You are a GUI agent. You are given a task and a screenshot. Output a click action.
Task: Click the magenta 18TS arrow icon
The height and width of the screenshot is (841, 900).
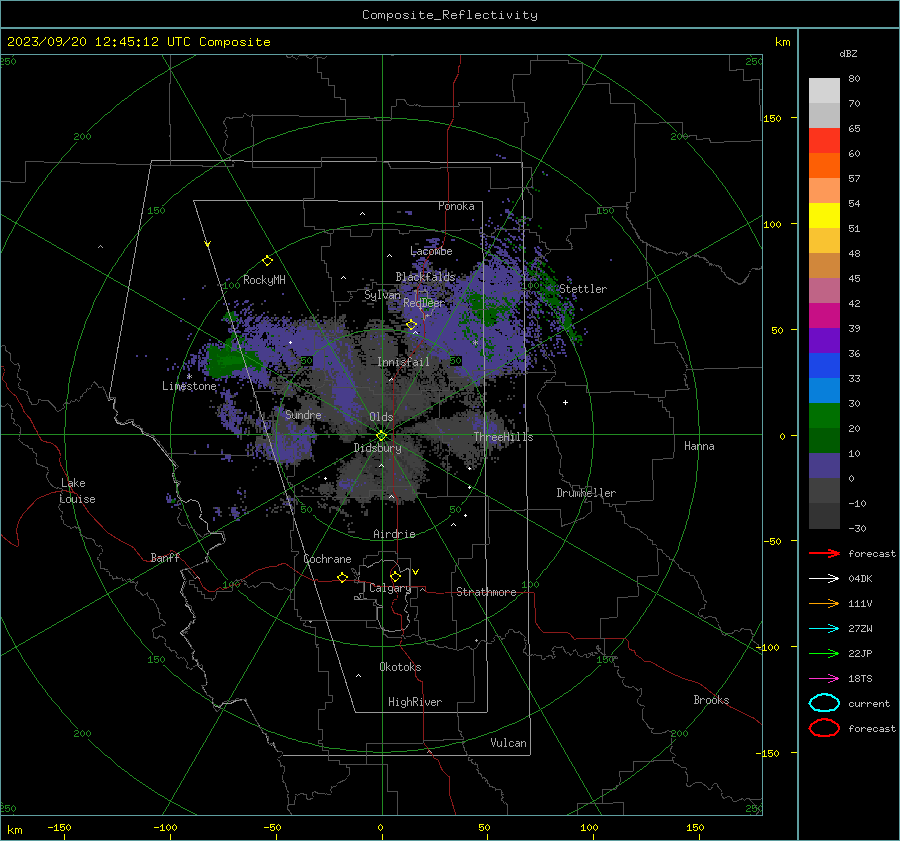[x=824, y=679]
